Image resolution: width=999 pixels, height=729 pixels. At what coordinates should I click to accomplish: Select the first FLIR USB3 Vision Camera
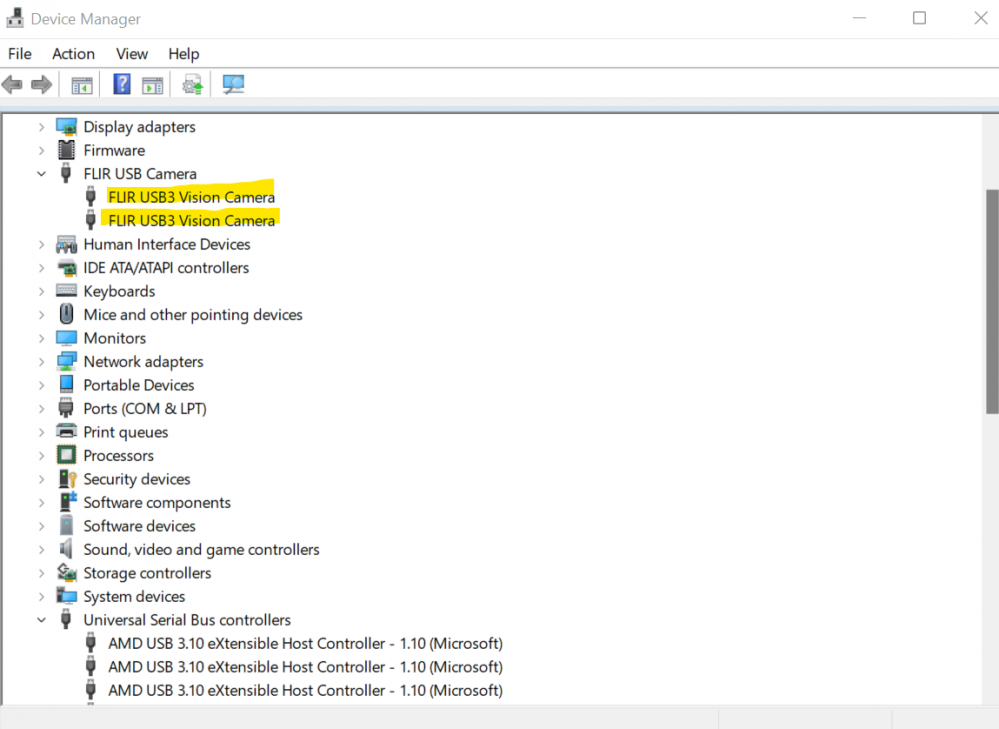(191, 197)
